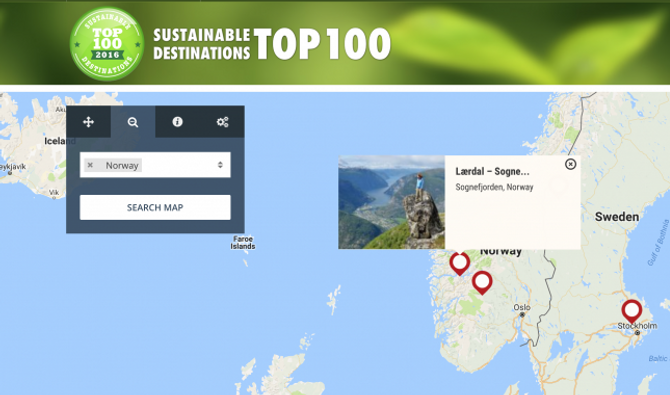Open the Lærdal fjord photo thumbnail
The width and height of the screenshot is (670, 395).
coord(391,202)
